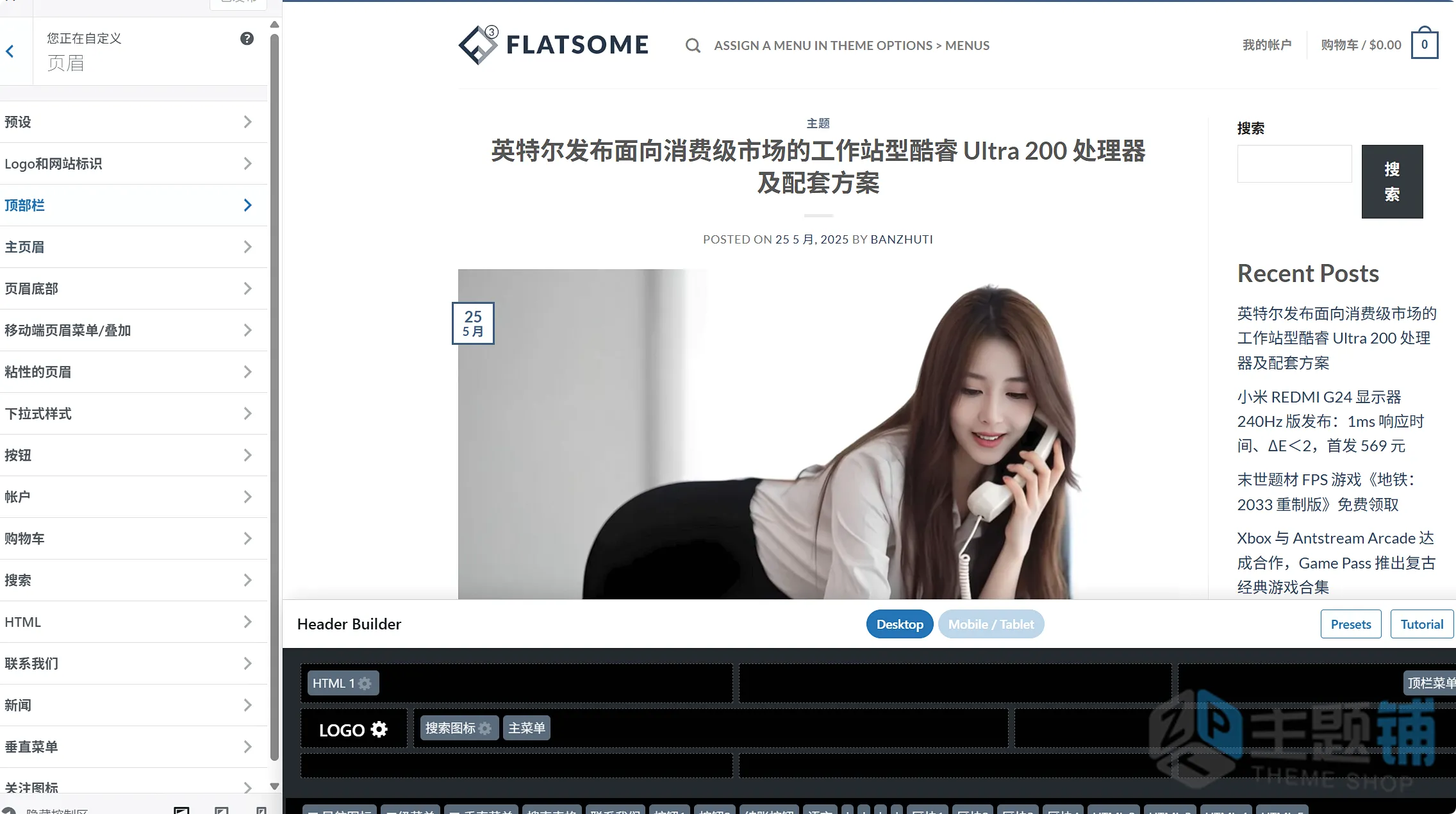Expand the 页眉底部 section
This screenshot has width=1456, height=814.
(x=133, y=288)
